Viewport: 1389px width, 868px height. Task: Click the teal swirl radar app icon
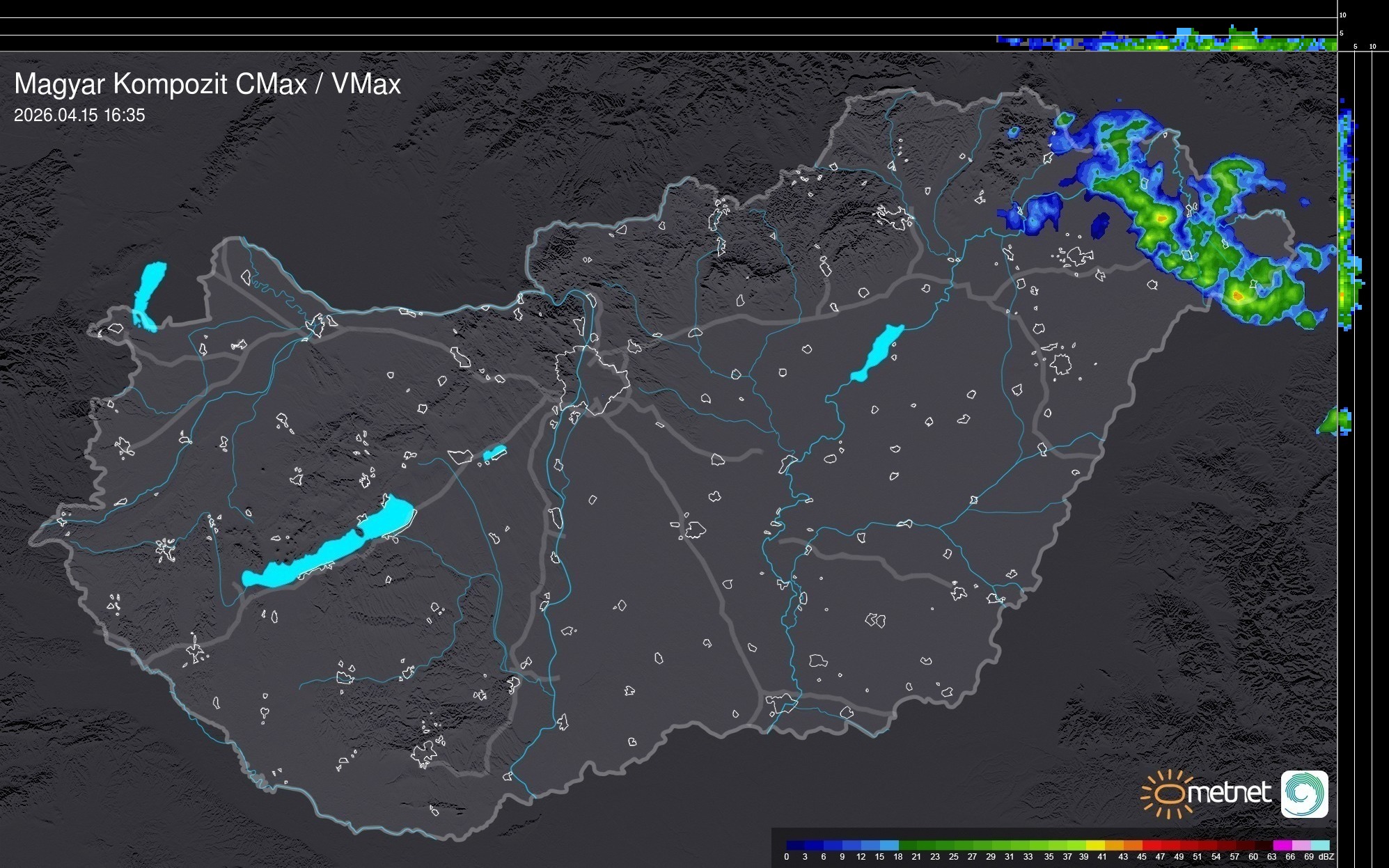pos(1304,794)
